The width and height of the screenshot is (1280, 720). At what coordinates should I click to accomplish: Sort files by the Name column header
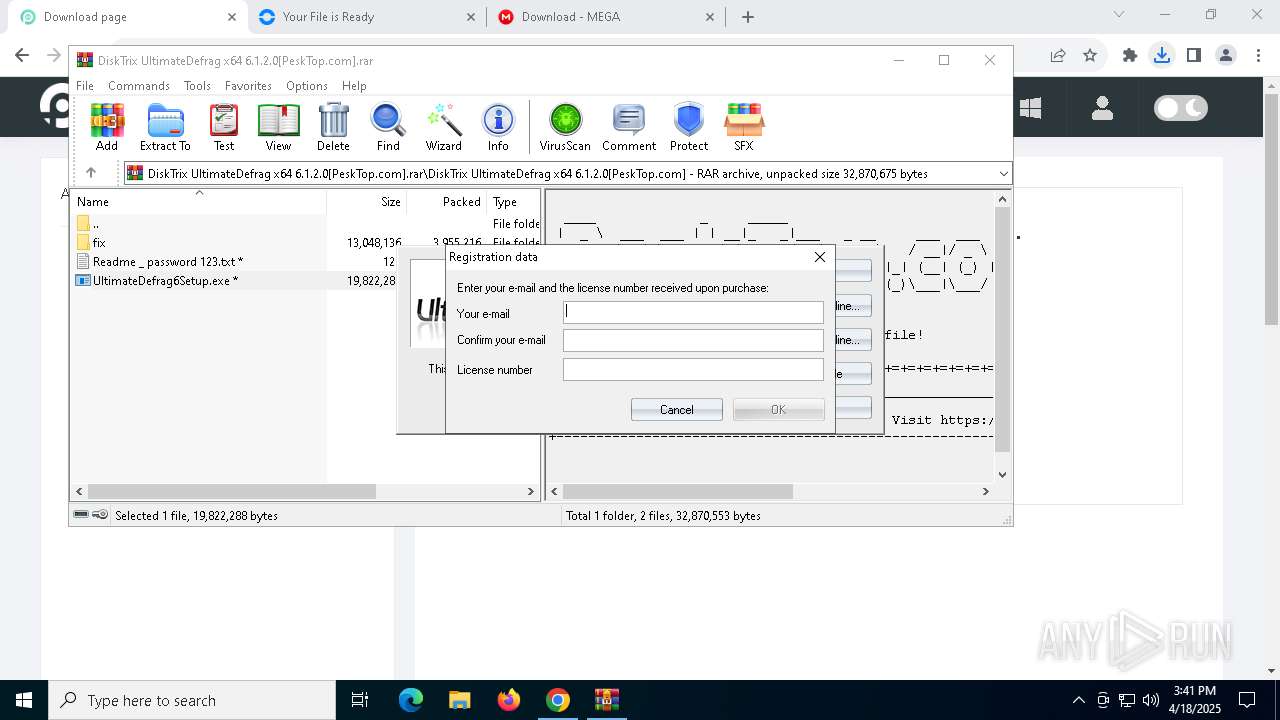(x=199, y=201)
